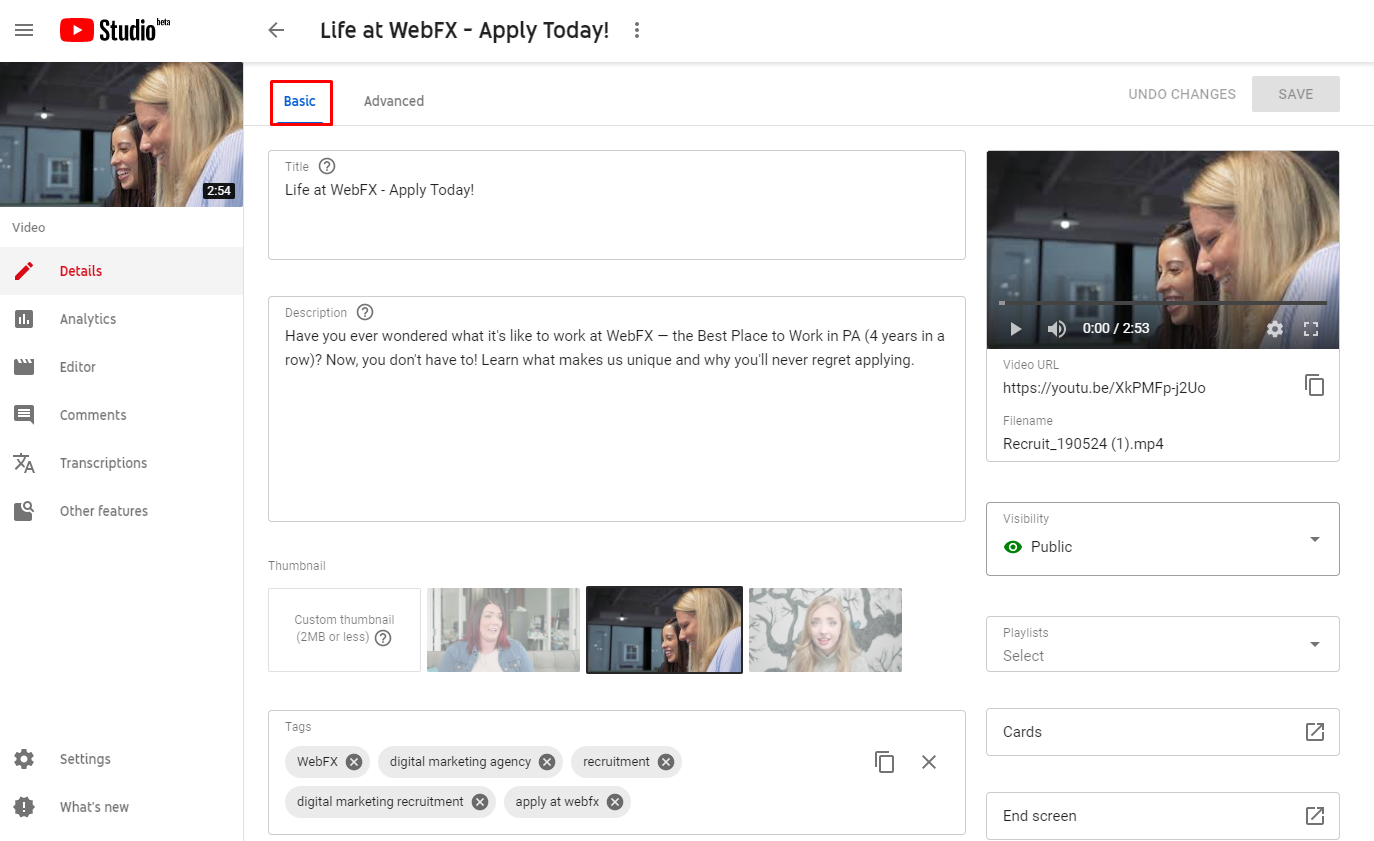
Task: Select the first thumbnail with red-haired woman
Action: (x=503, y=630)
